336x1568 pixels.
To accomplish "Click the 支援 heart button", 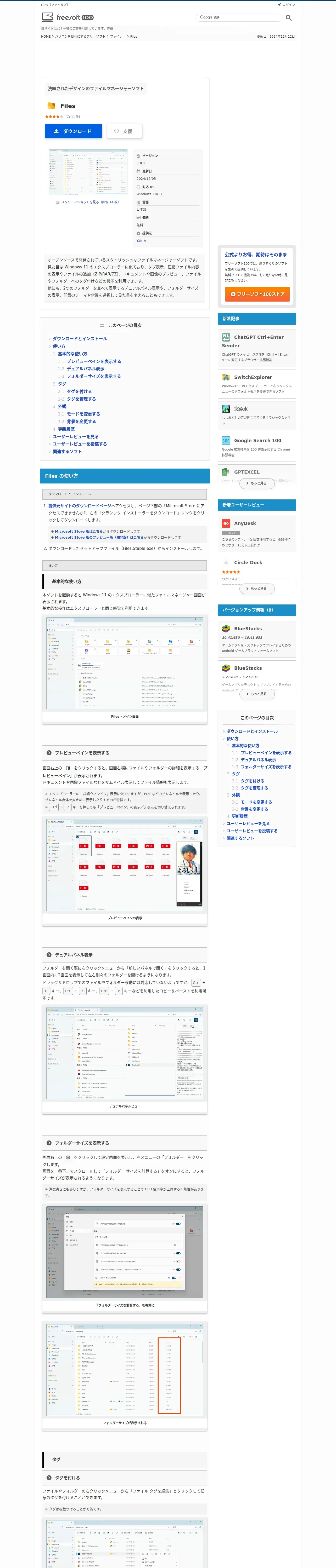I will [x=124, y=131].
